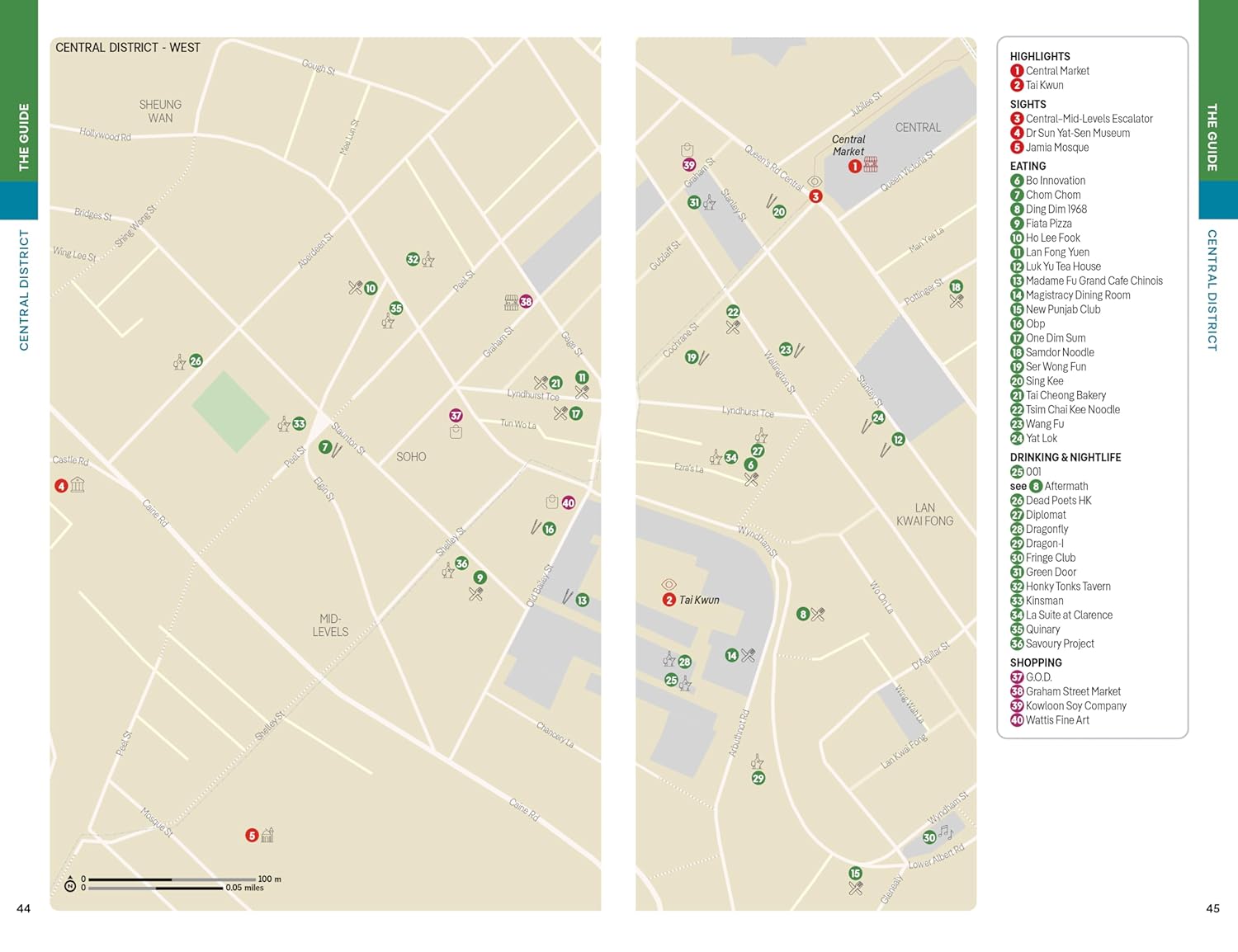Select Graham Street Market marker 38
Viewport: 1238px width, 952px height.
tap(526, 302)
